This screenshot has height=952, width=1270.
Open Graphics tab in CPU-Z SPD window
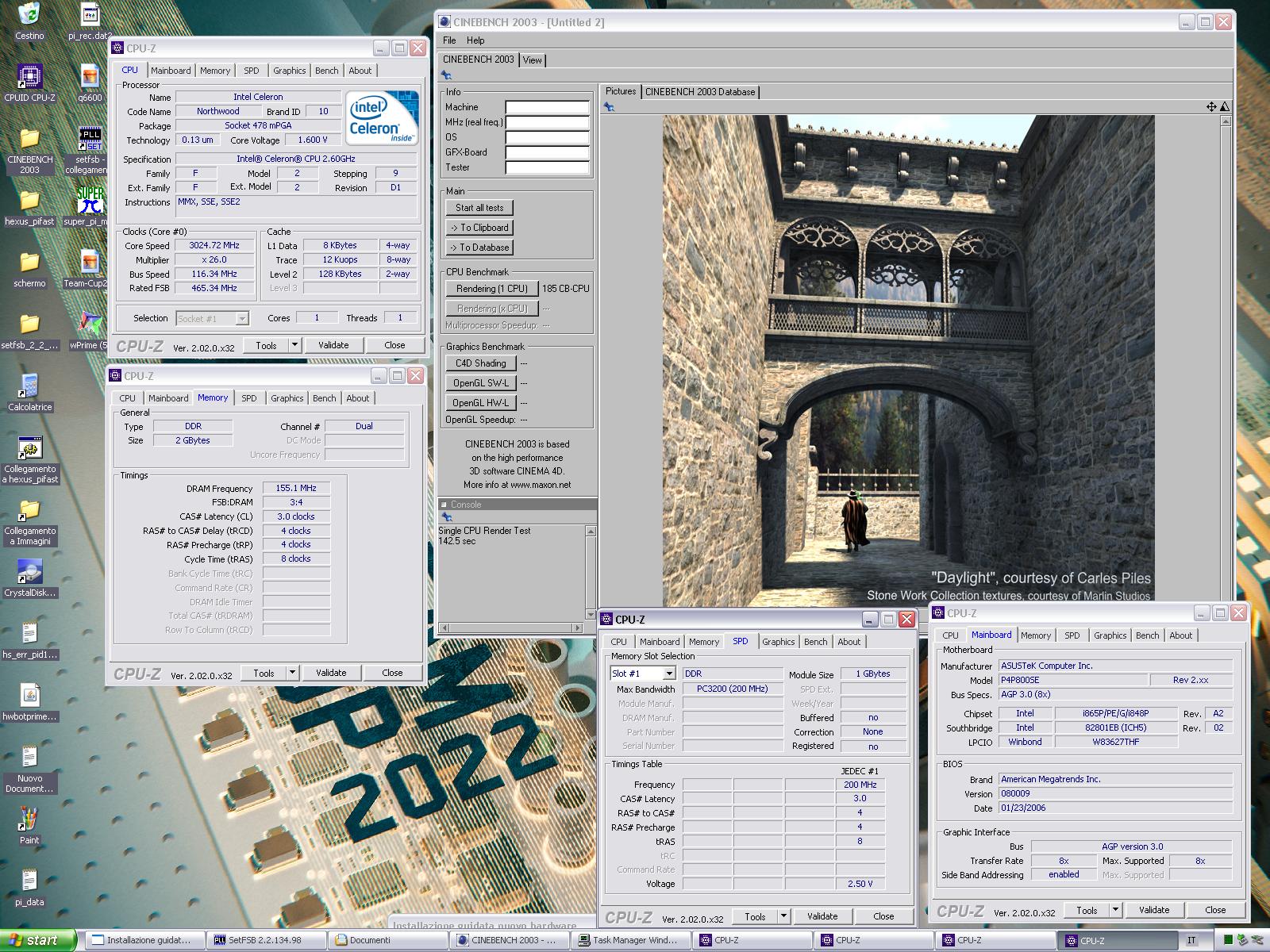(778, 642)
